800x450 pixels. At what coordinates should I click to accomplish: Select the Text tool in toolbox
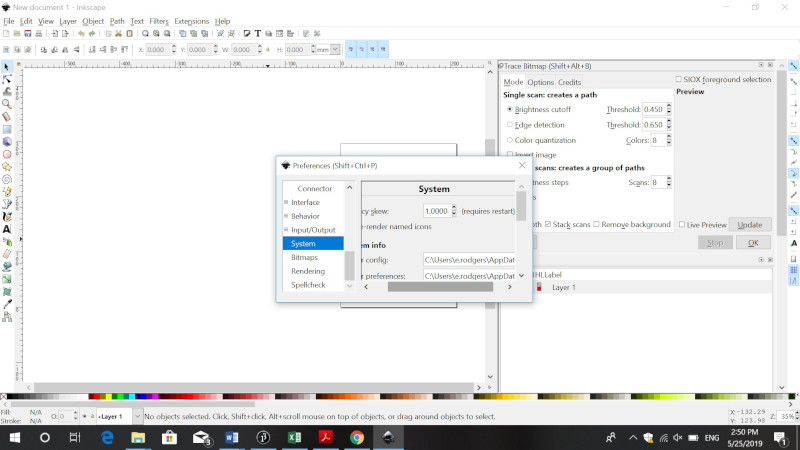(x=7, y=229)
